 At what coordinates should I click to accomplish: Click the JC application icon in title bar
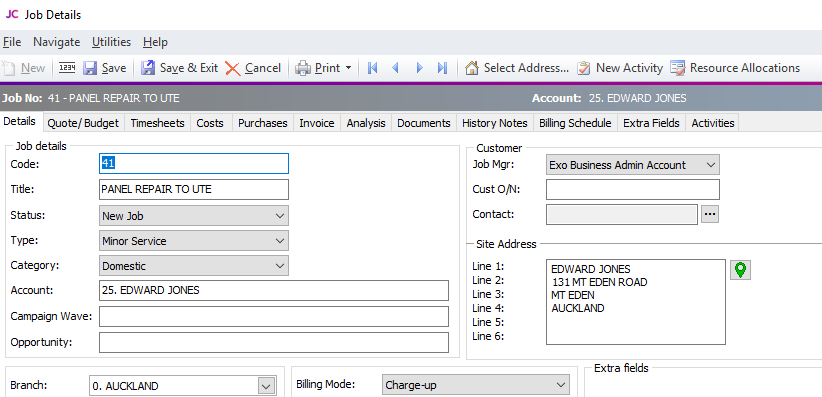coord(12,15)
